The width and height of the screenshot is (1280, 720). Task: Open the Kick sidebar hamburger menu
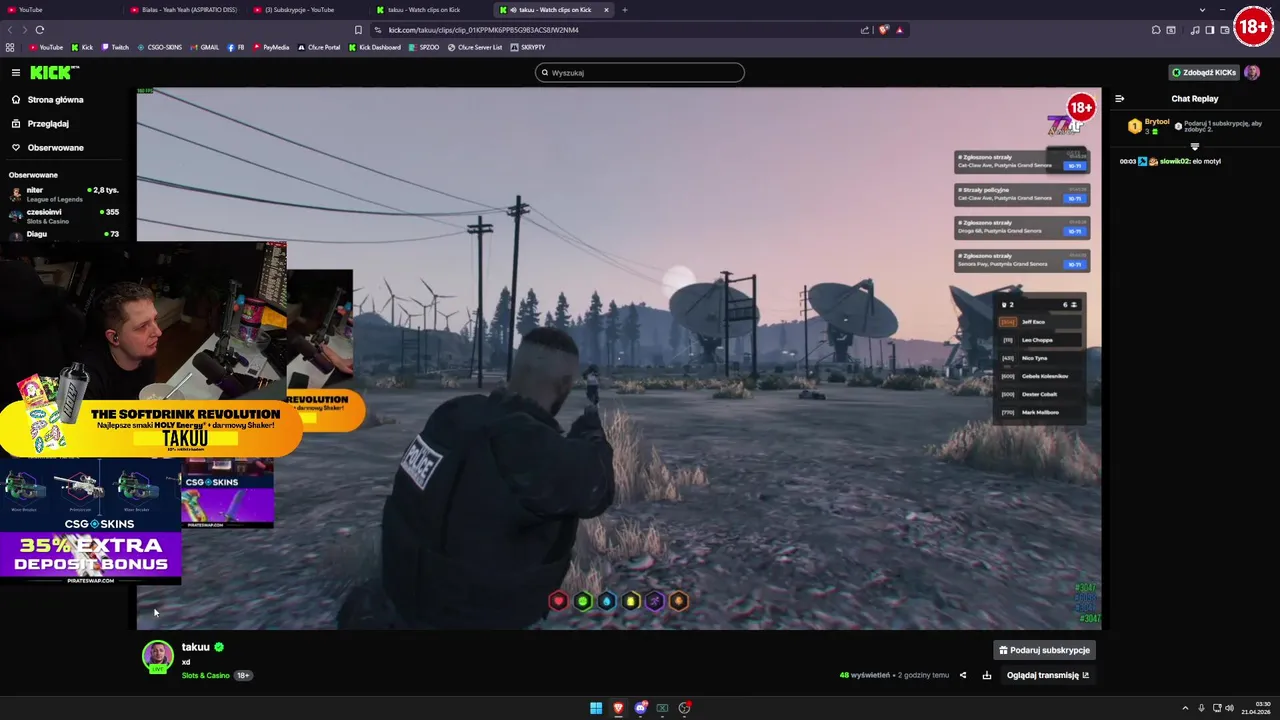click(16, 72)
